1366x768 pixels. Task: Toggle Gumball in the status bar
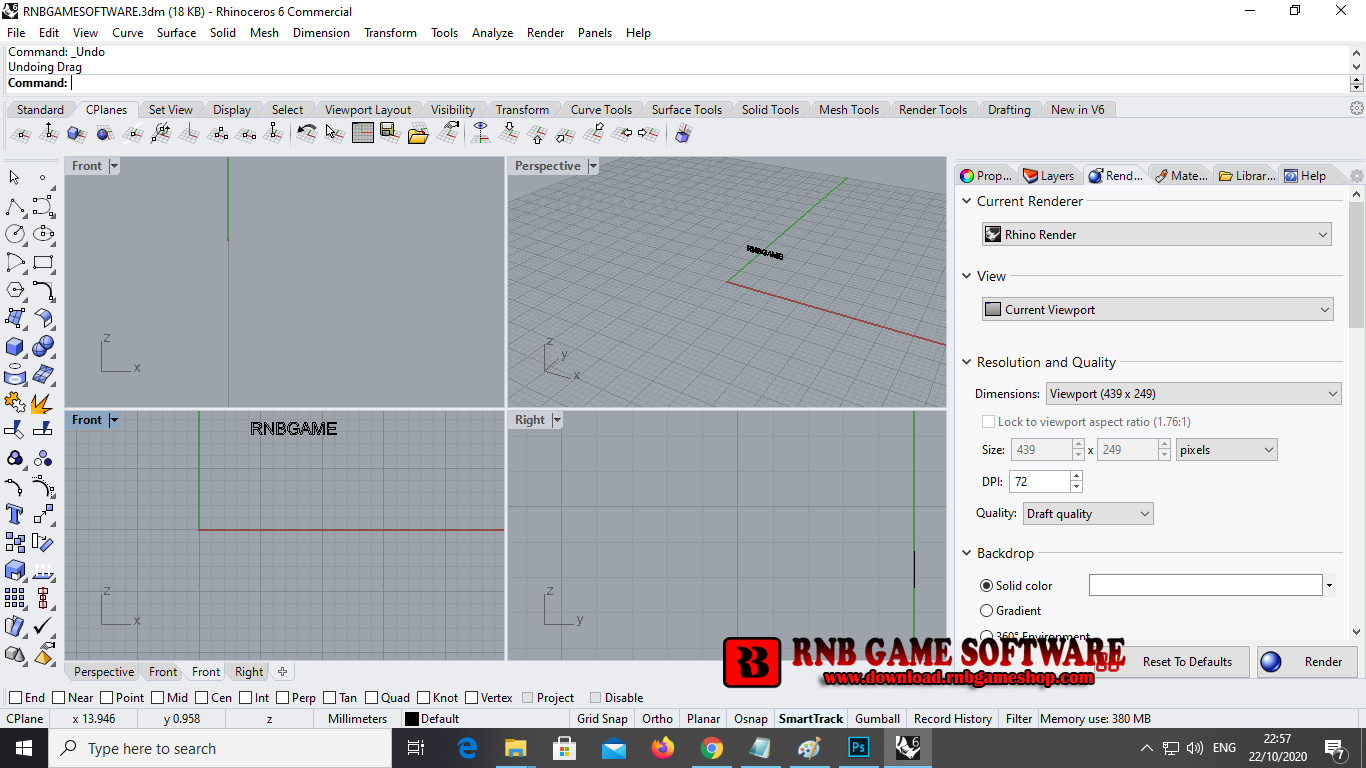click(877, 719)
